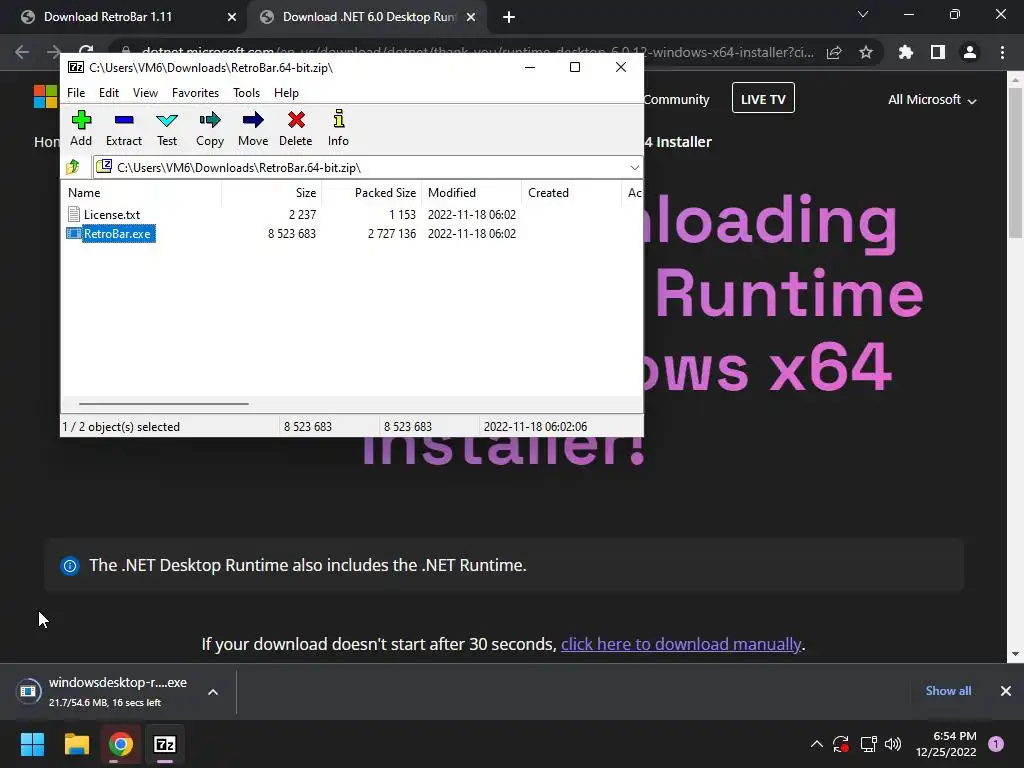Select the License.txt file
Viewport: 1024px width, 768px height.
[112, 214]
